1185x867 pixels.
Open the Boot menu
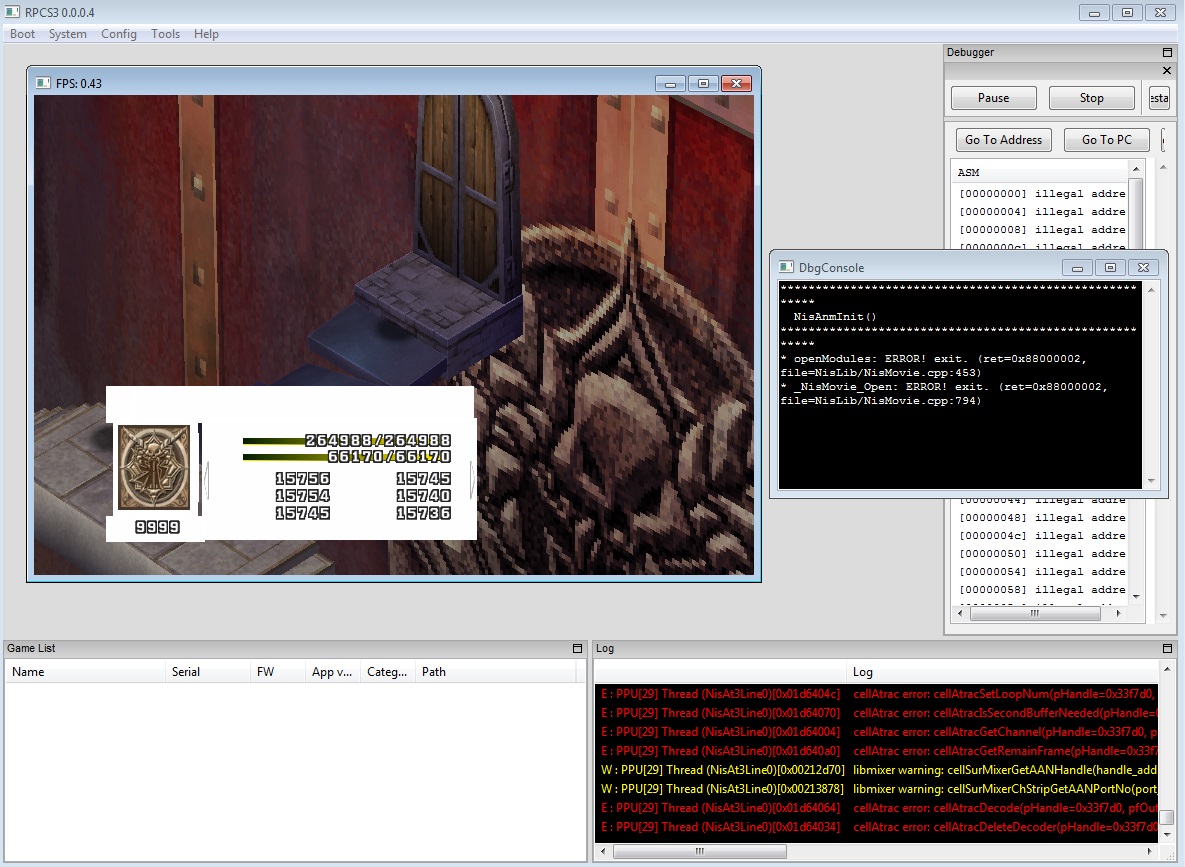tap(22, 34)
